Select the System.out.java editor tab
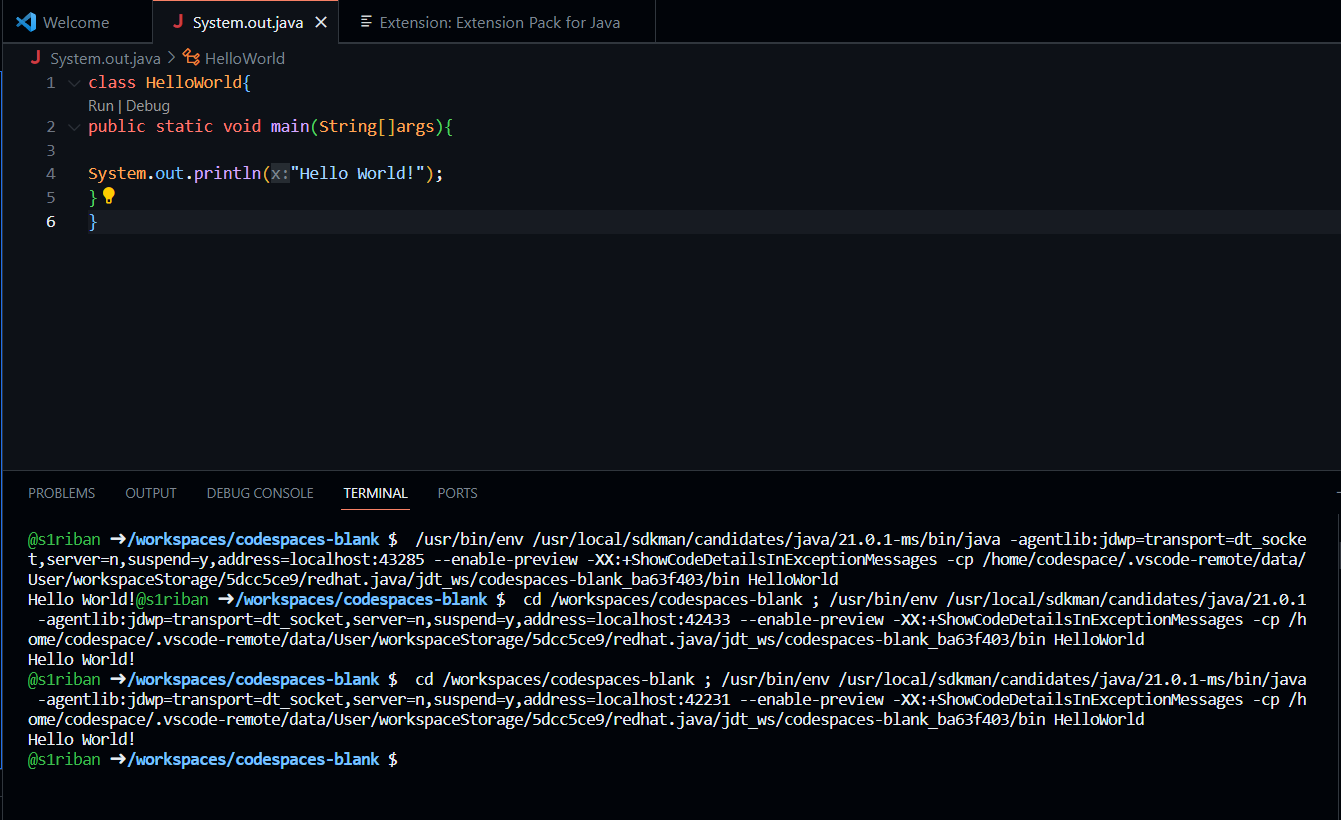This screenshot has height=820, width=1341. click(245, 22)
